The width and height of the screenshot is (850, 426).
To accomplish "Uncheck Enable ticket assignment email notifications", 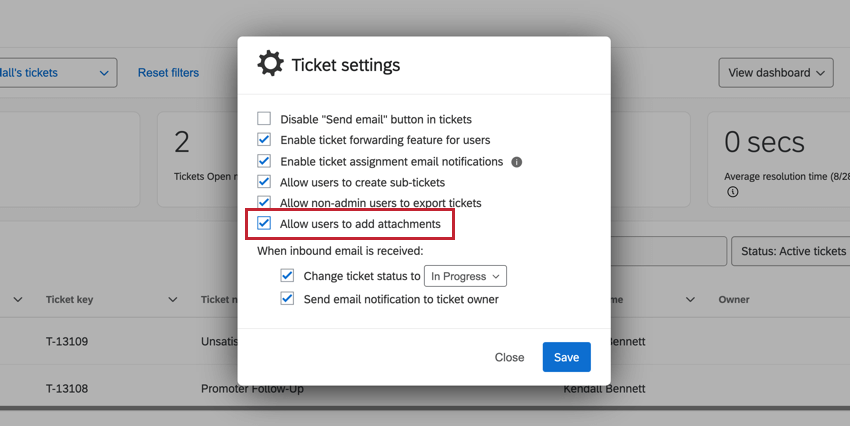I will (x=264, y=161).
